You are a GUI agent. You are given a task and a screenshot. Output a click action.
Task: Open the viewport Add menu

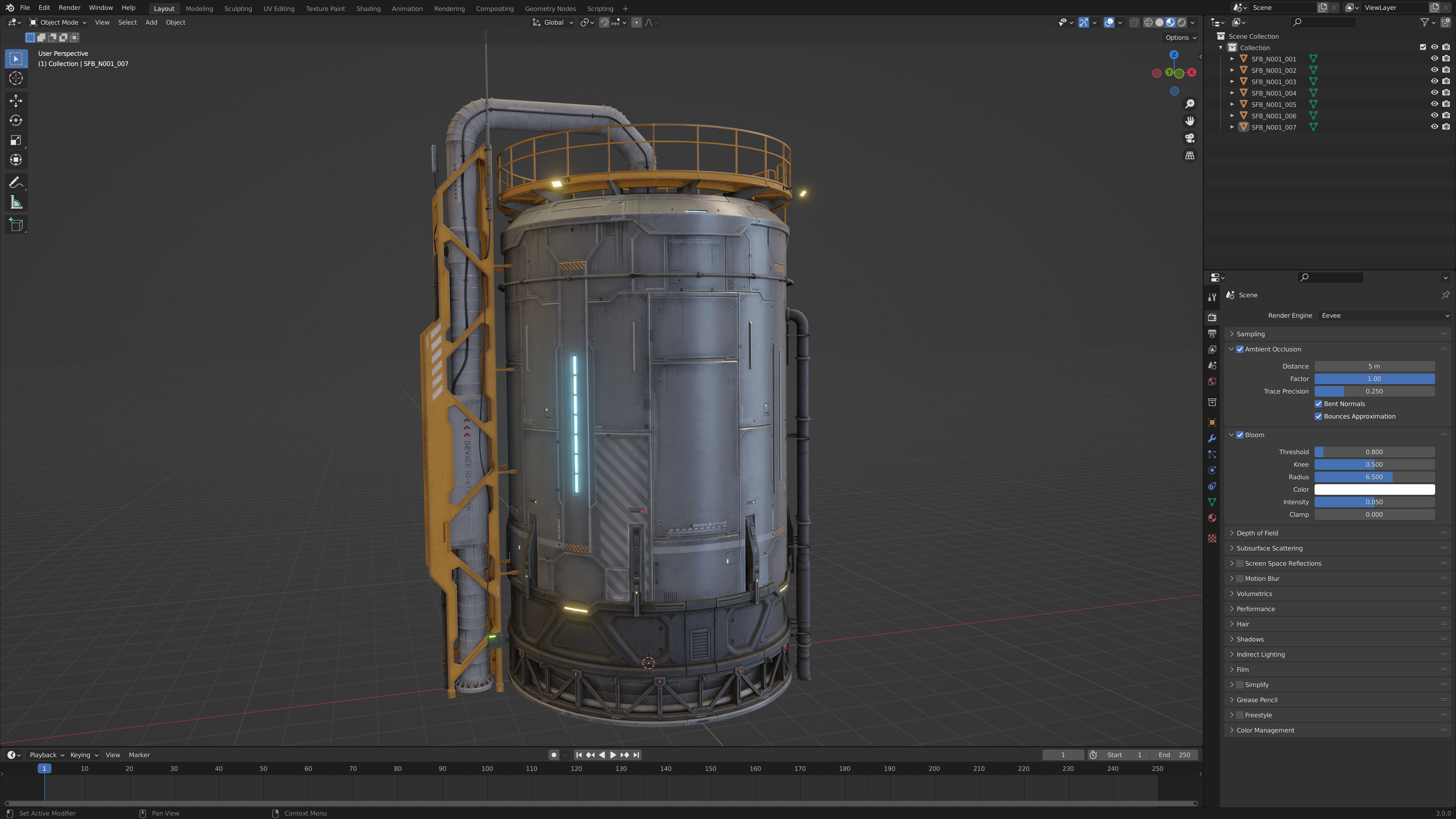coord(151,23)
